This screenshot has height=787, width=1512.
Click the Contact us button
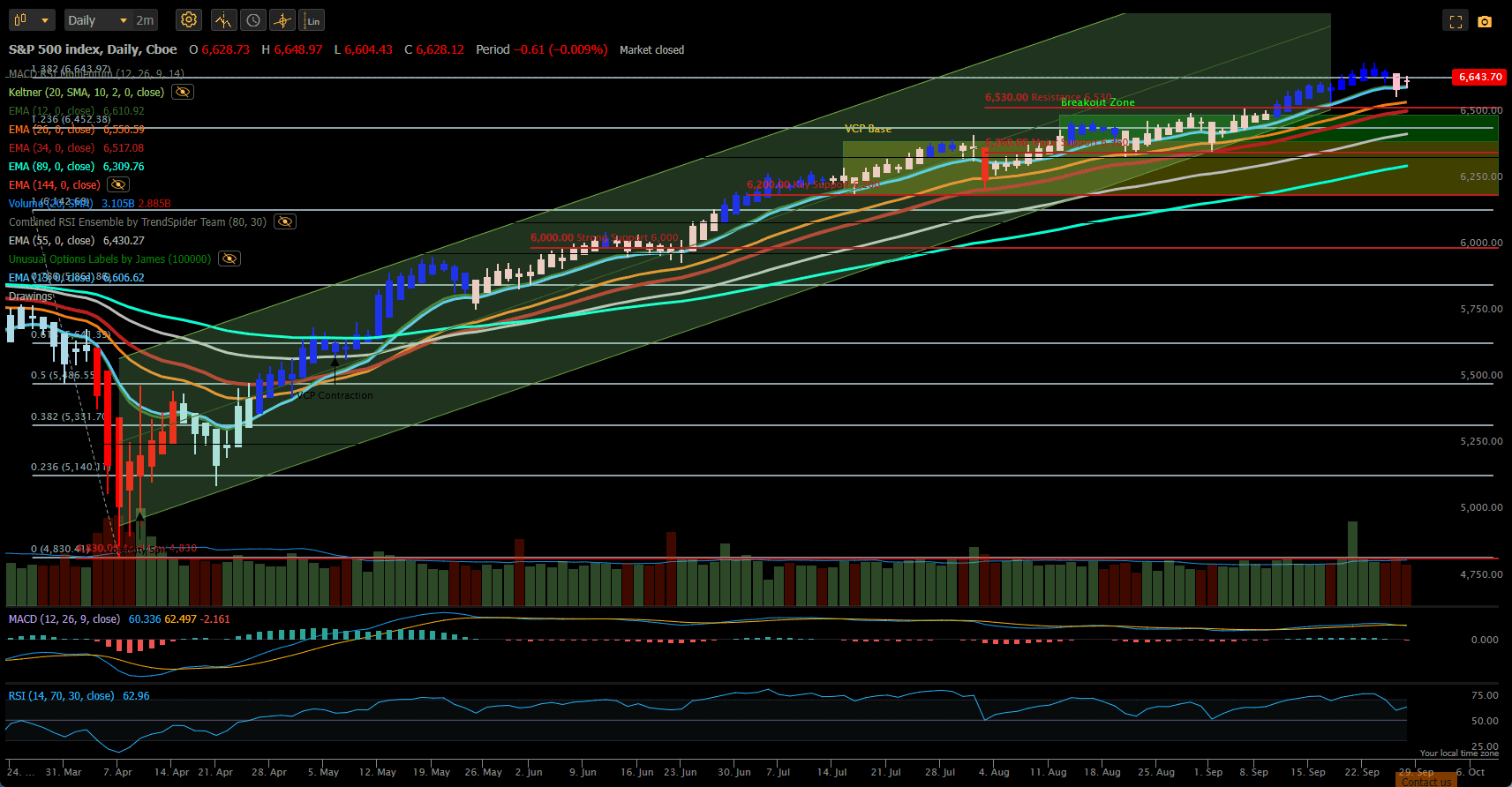pyautogui.click(x=1426, y=781)
